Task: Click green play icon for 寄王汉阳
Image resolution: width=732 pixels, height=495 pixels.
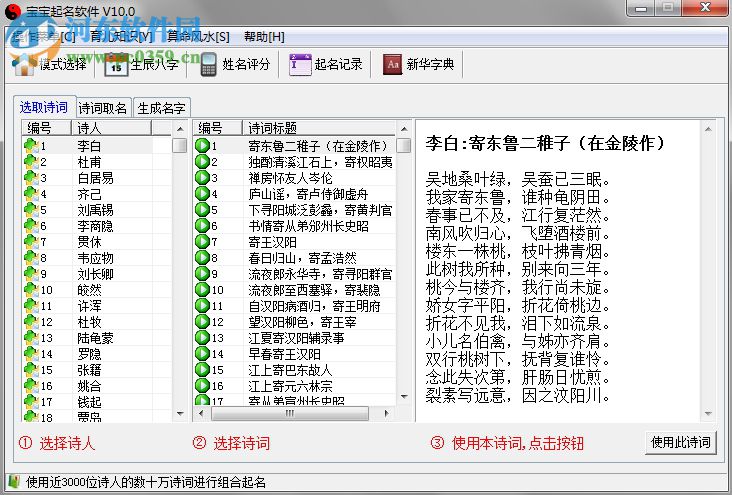Action: (x=203, y=241)
